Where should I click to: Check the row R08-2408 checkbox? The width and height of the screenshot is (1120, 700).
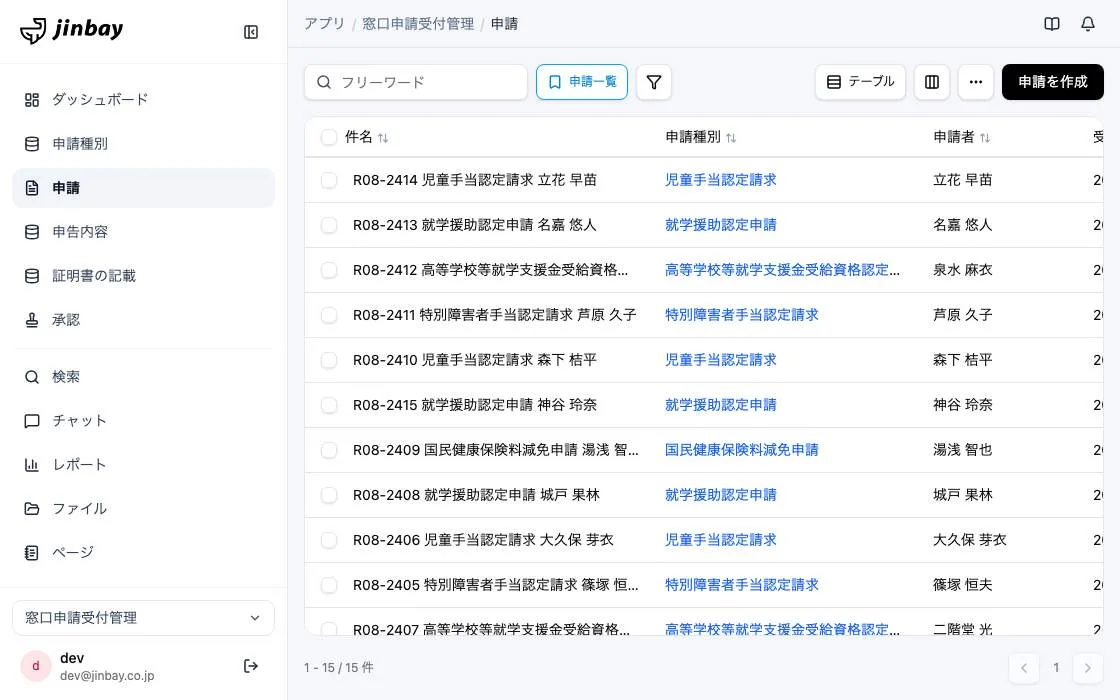coord(329,495)
